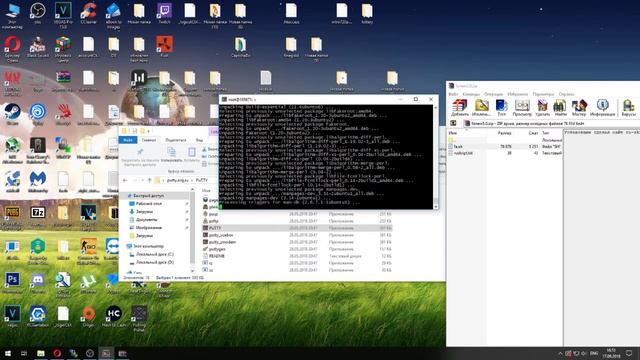The height and width of the screenshot is (360, 640).
Task: Show hidden system tray icons chevron
Action: [560, 353]
